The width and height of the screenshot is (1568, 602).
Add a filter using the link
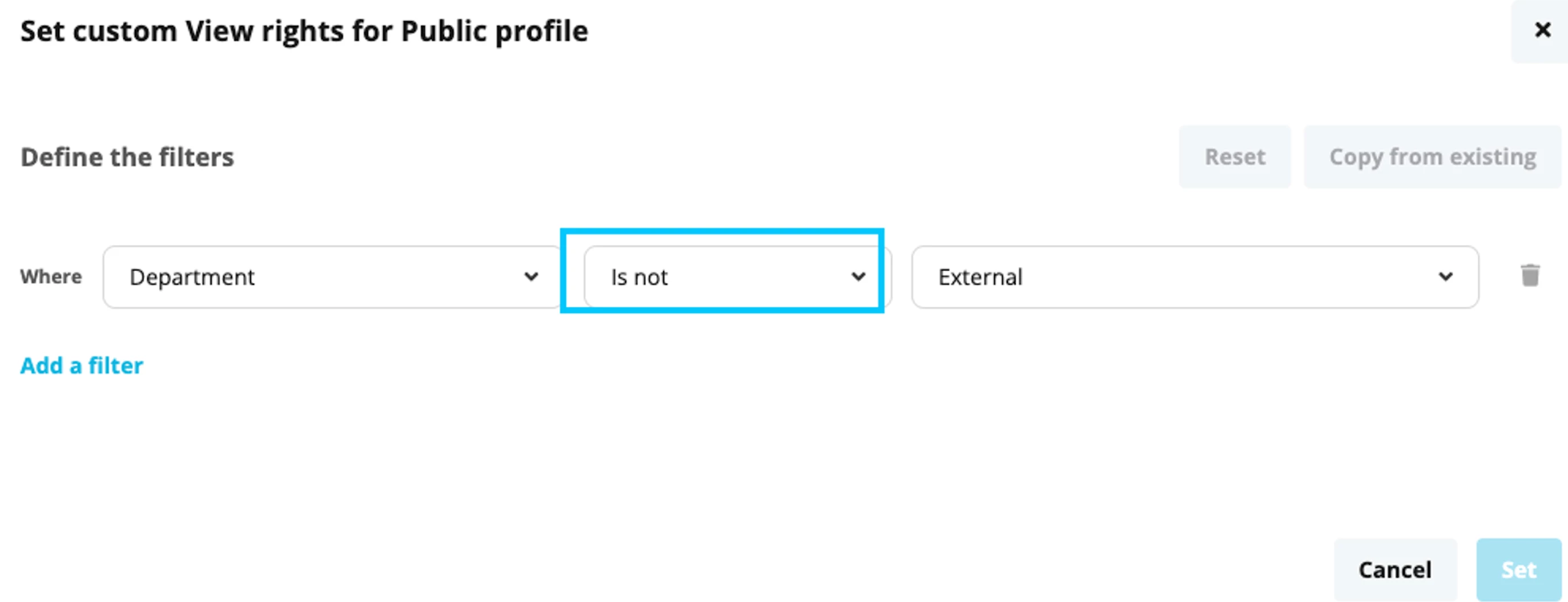(x=82, y=365)
